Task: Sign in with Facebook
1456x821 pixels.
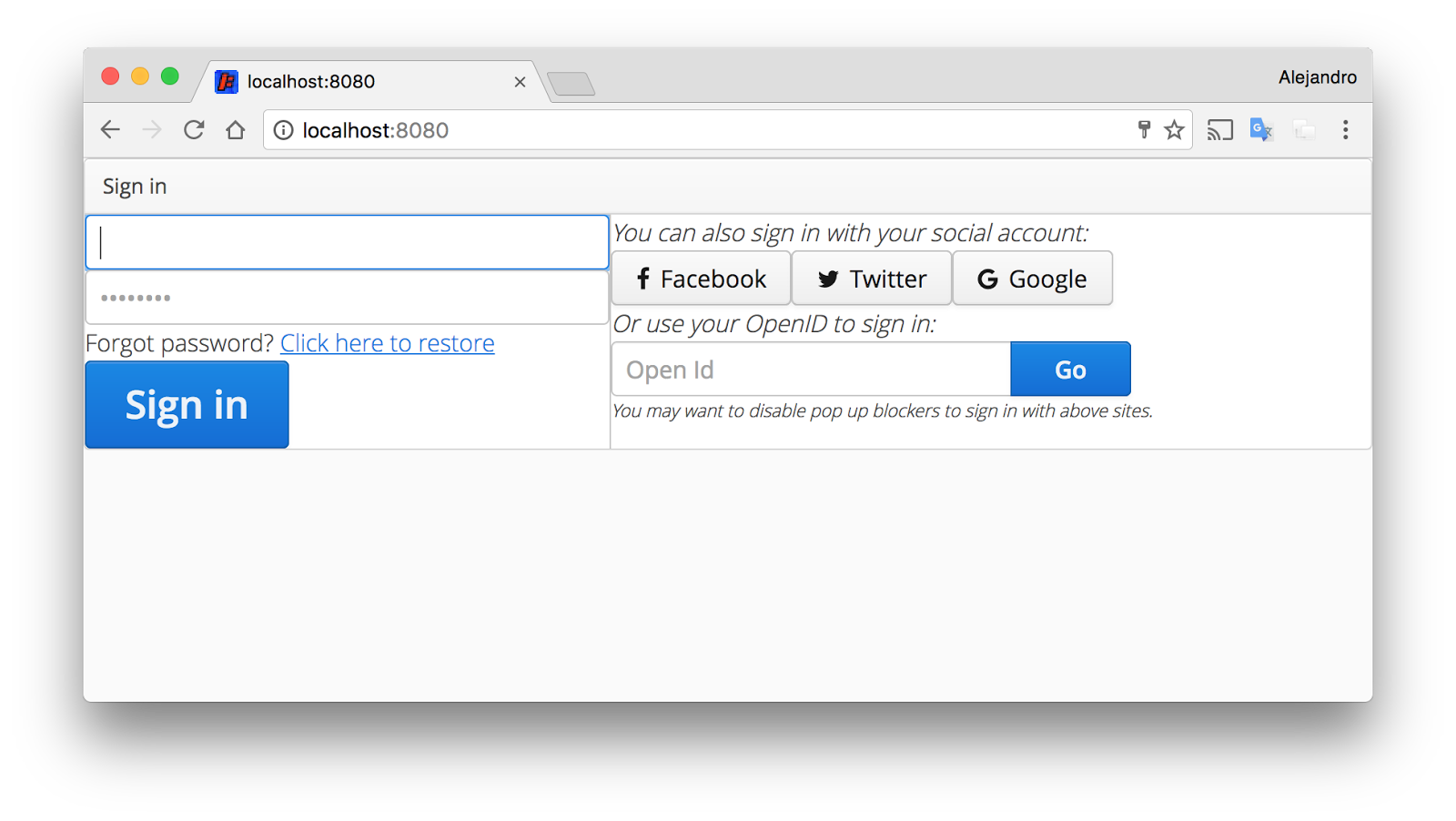Action: coord(701,279)
